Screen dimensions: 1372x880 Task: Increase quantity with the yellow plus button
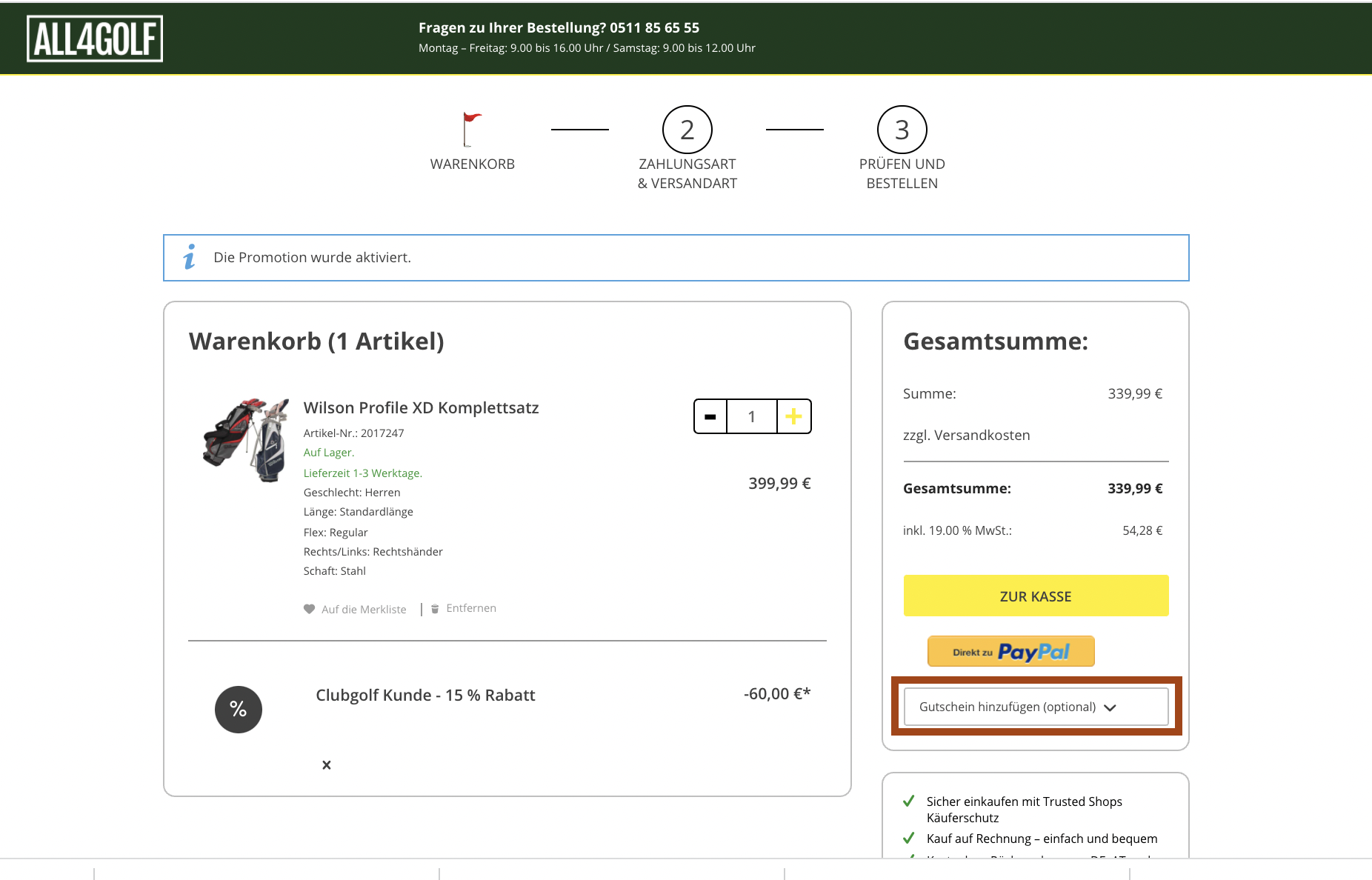793,416
